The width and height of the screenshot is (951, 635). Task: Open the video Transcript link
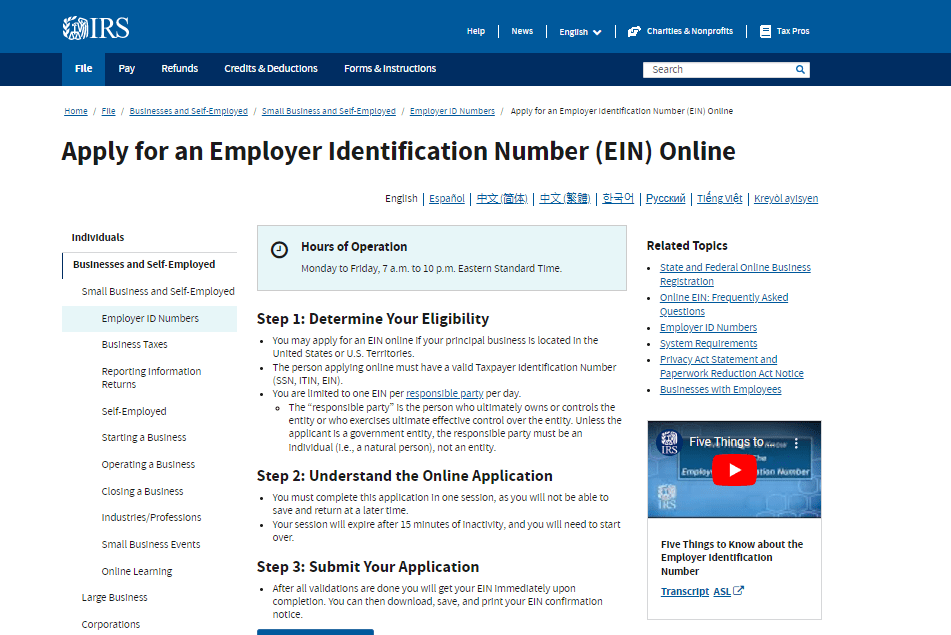click(x=685, y=591)
